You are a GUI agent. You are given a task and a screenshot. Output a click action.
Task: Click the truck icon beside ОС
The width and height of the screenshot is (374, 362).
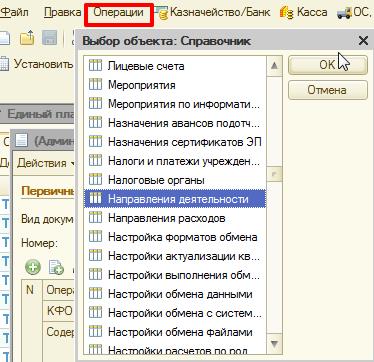(x=344, y=13)
